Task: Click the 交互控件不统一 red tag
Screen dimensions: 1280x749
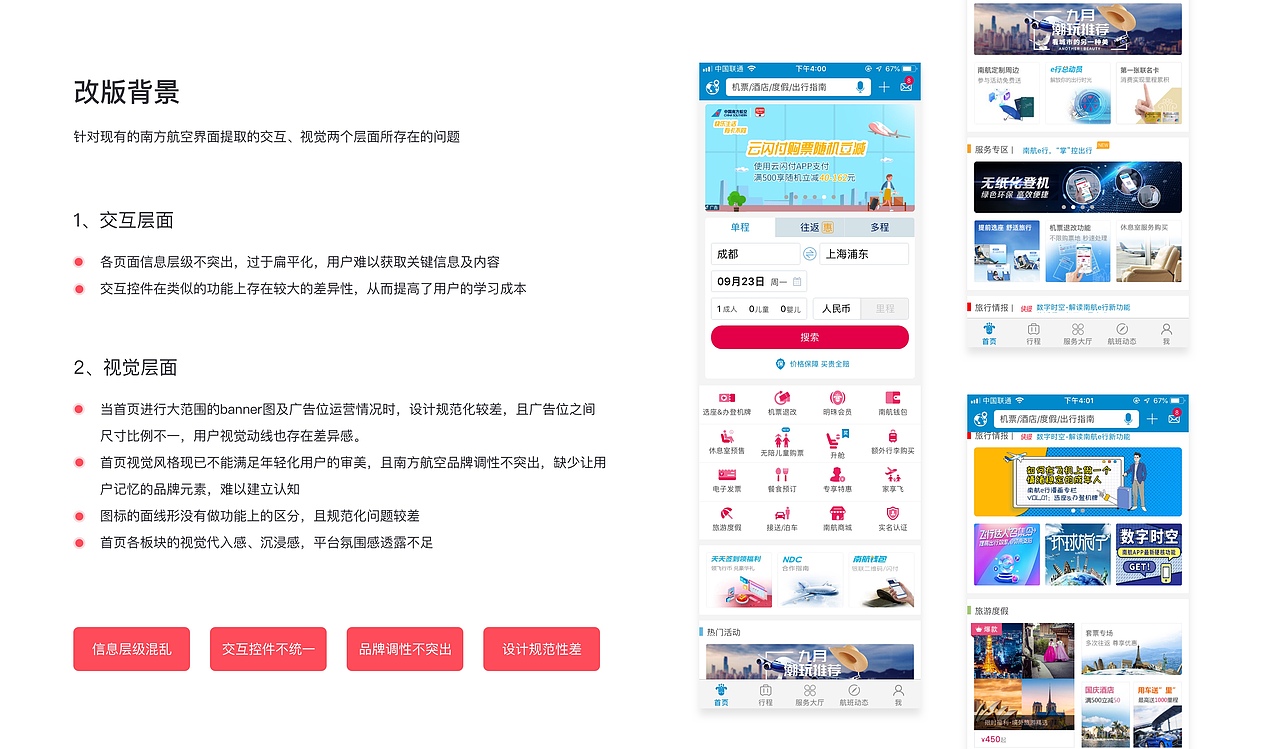Action: tap(268, 649)
